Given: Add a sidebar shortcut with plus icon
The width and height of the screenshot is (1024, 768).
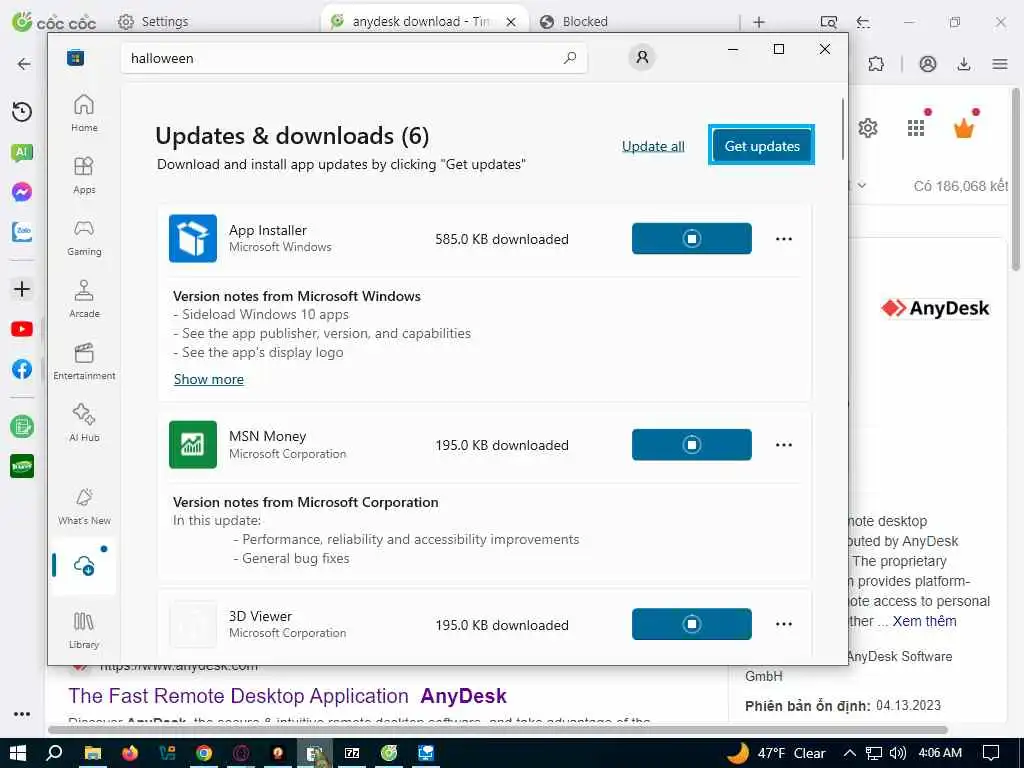Looking at the screenshot, I should tap(22, 289).
